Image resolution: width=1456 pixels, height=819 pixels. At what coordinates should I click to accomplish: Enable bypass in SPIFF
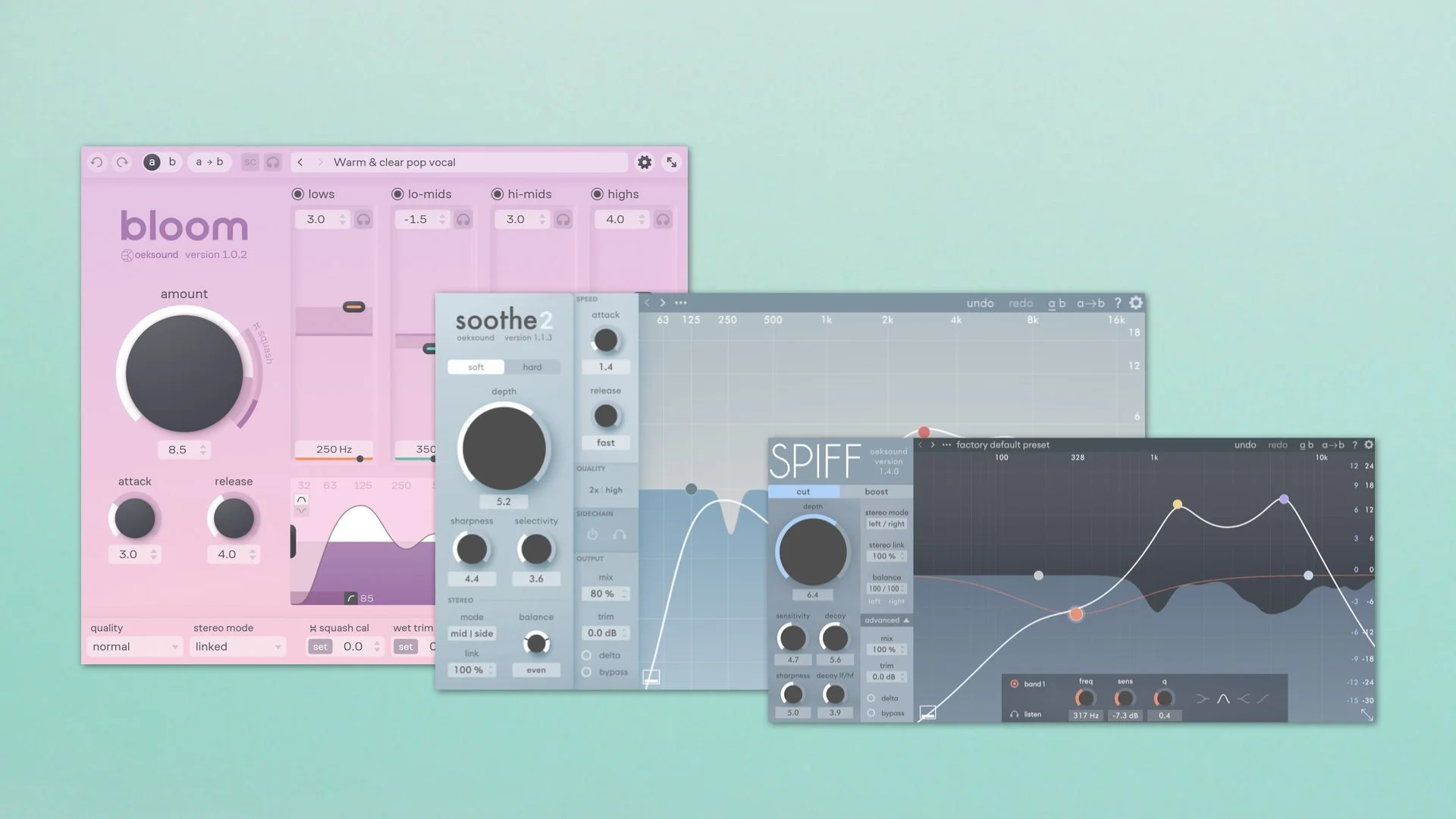(871, 713)
